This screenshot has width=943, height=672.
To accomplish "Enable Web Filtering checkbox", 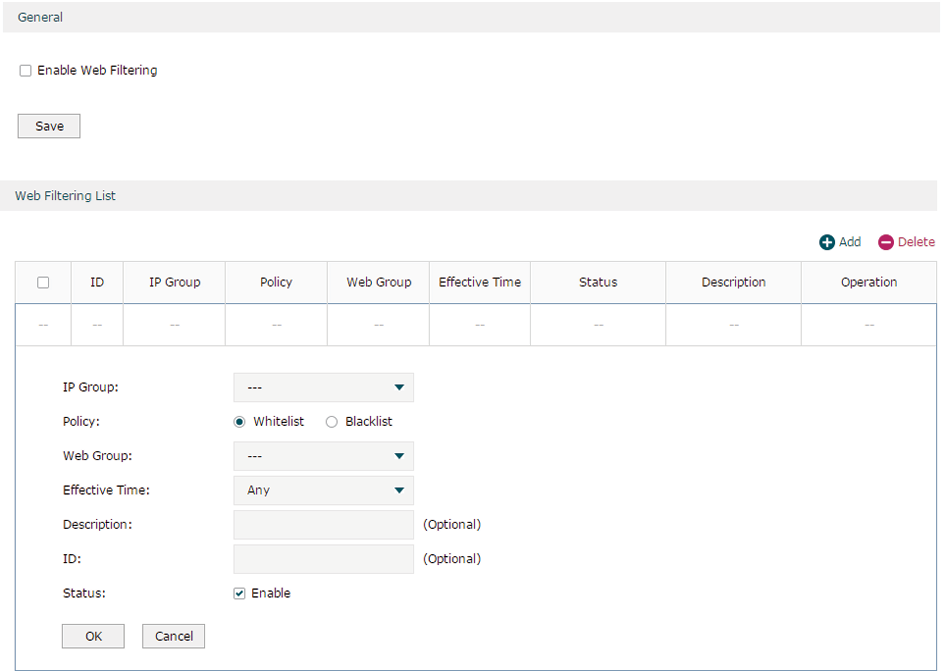I will (x=25, y=70).
